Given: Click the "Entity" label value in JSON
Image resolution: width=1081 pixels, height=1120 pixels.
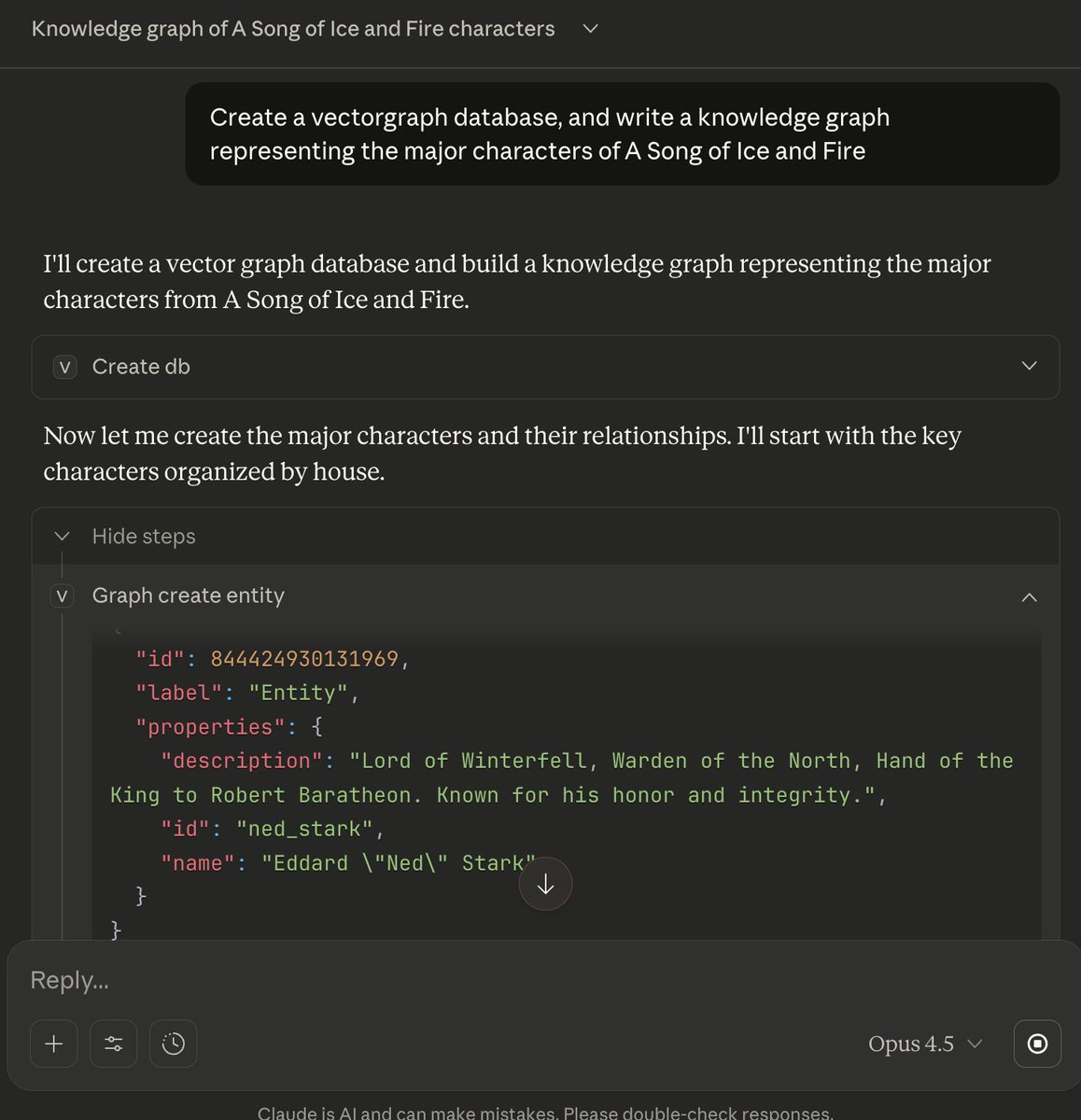Looking at the screenshot, I should (298, 693).
